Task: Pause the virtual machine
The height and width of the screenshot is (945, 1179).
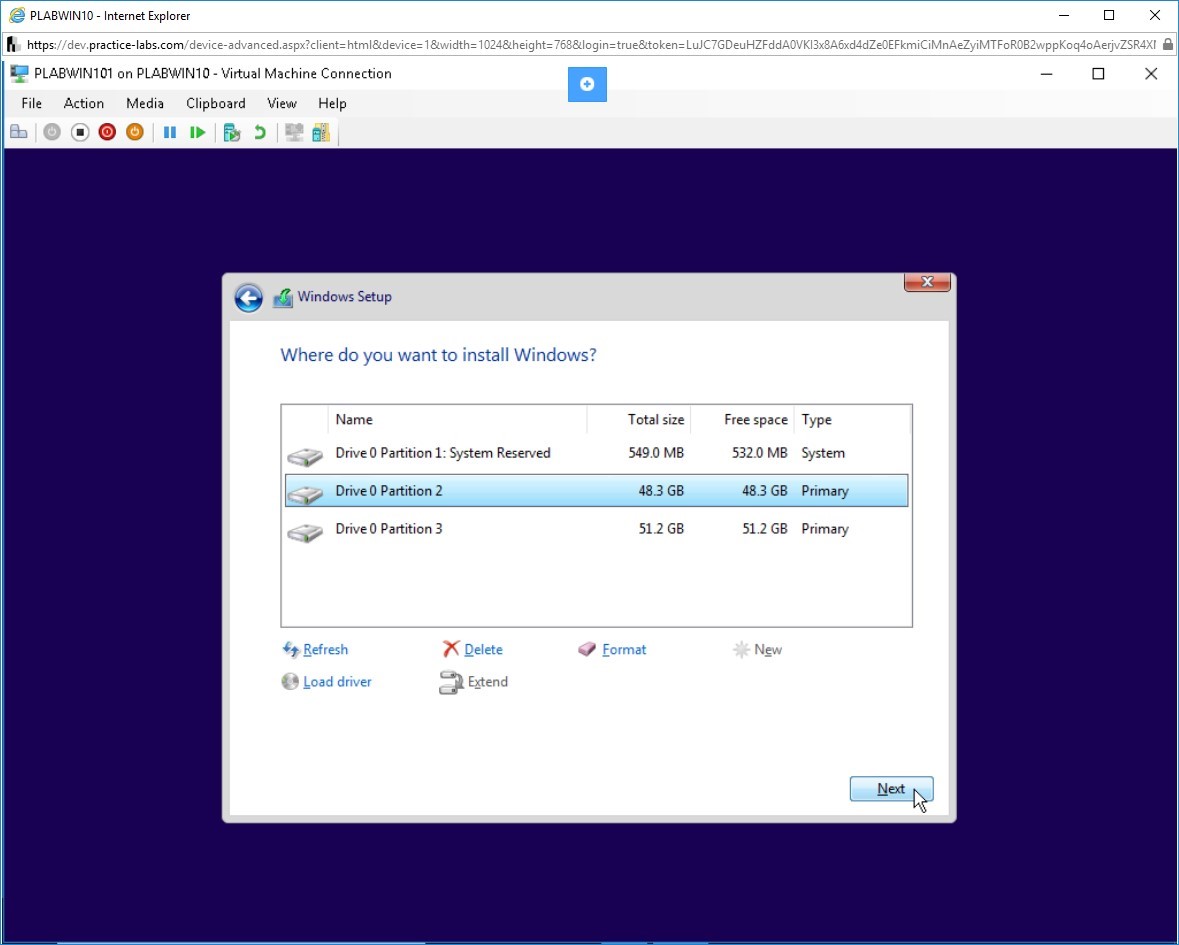Action: tap(170, 132)
